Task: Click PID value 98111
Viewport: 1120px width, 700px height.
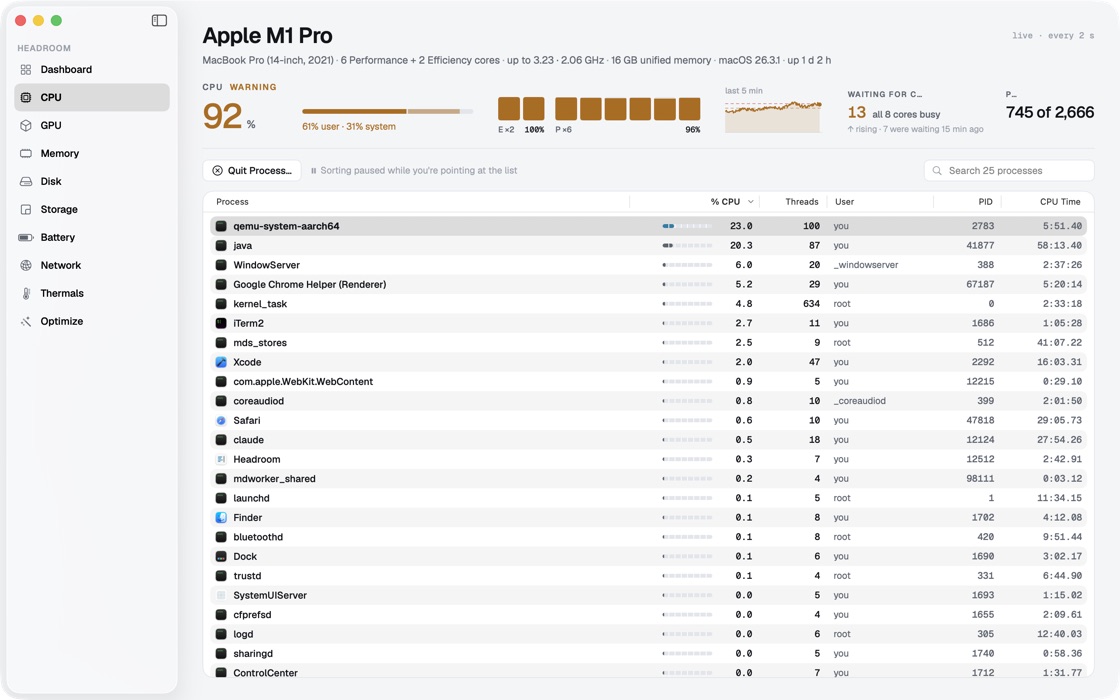Action: (980, 479)
